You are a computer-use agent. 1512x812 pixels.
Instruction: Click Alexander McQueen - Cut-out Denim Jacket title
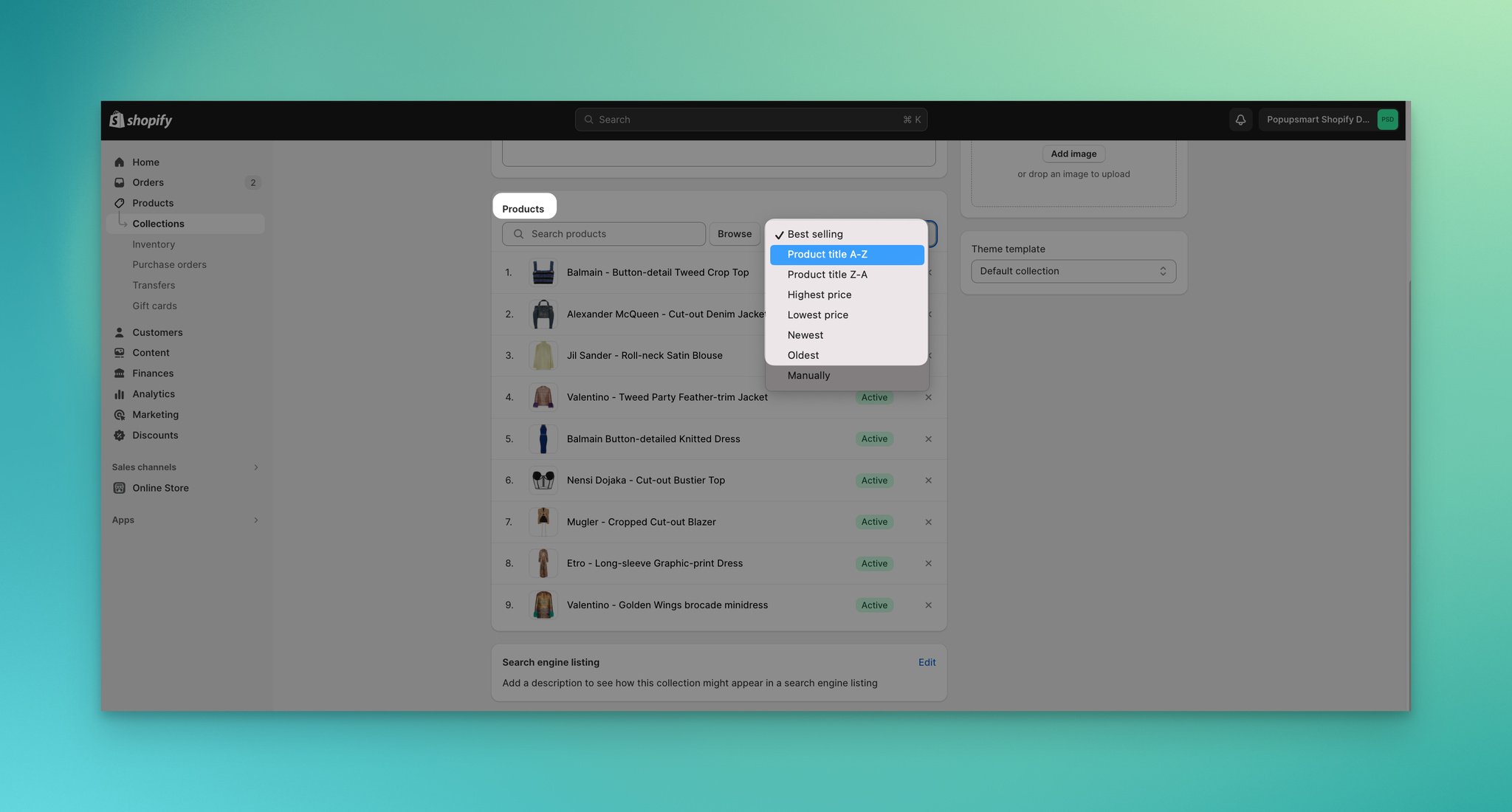[x=666, y=314]
